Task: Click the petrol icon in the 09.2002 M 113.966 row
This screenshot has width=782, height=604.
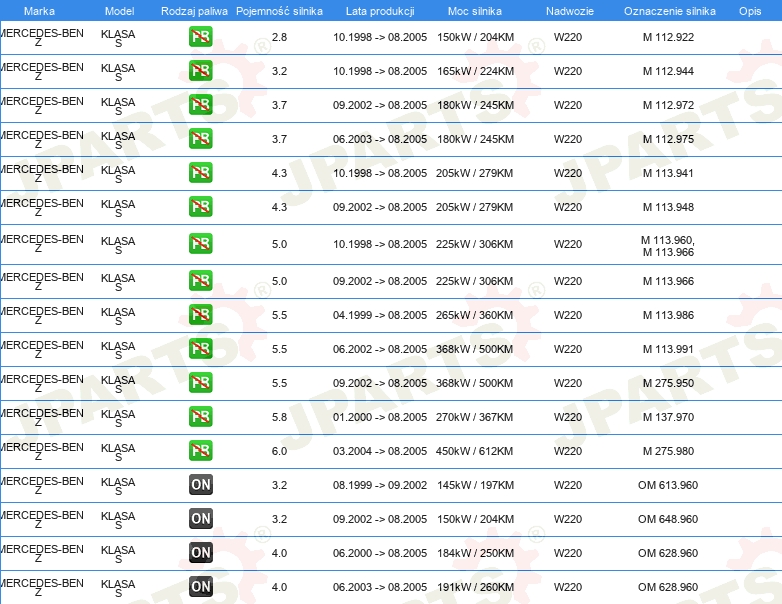Action: (x=200, y=280)
